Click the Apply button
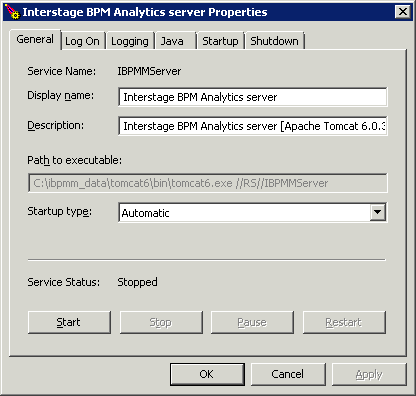Viewport: 416px width, 396px height. click(369, 374)
